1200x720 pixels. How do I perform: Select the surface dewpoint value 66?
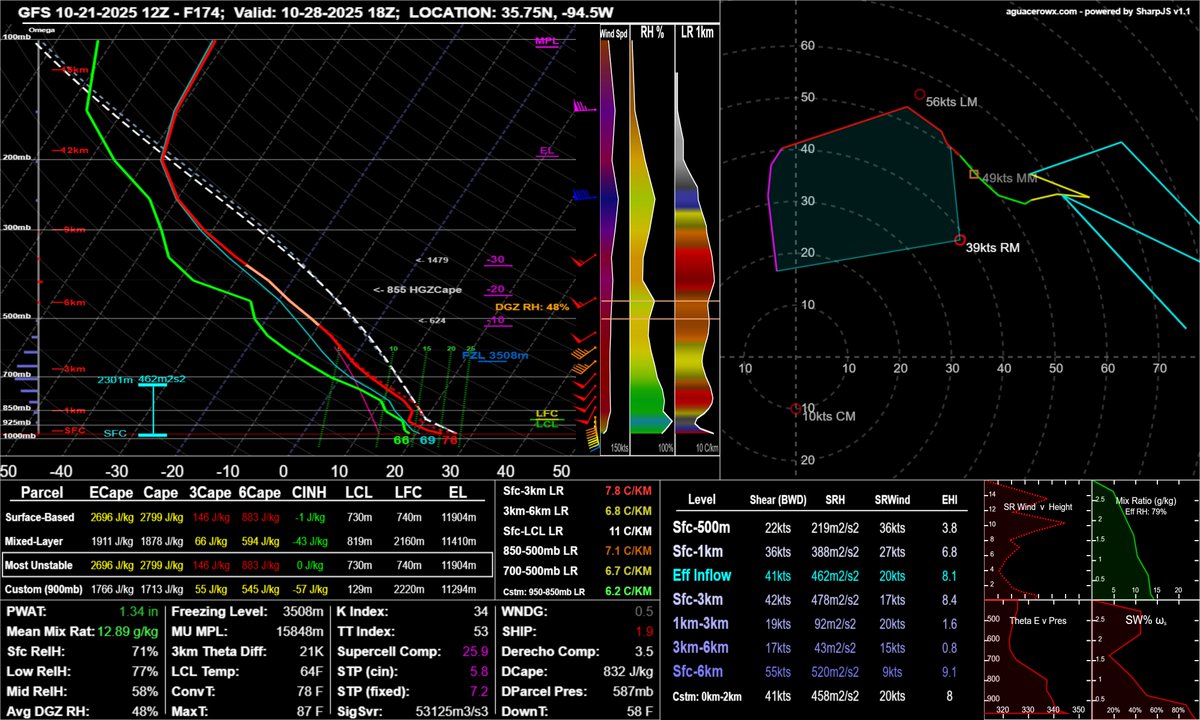click(x=400, y=440)
